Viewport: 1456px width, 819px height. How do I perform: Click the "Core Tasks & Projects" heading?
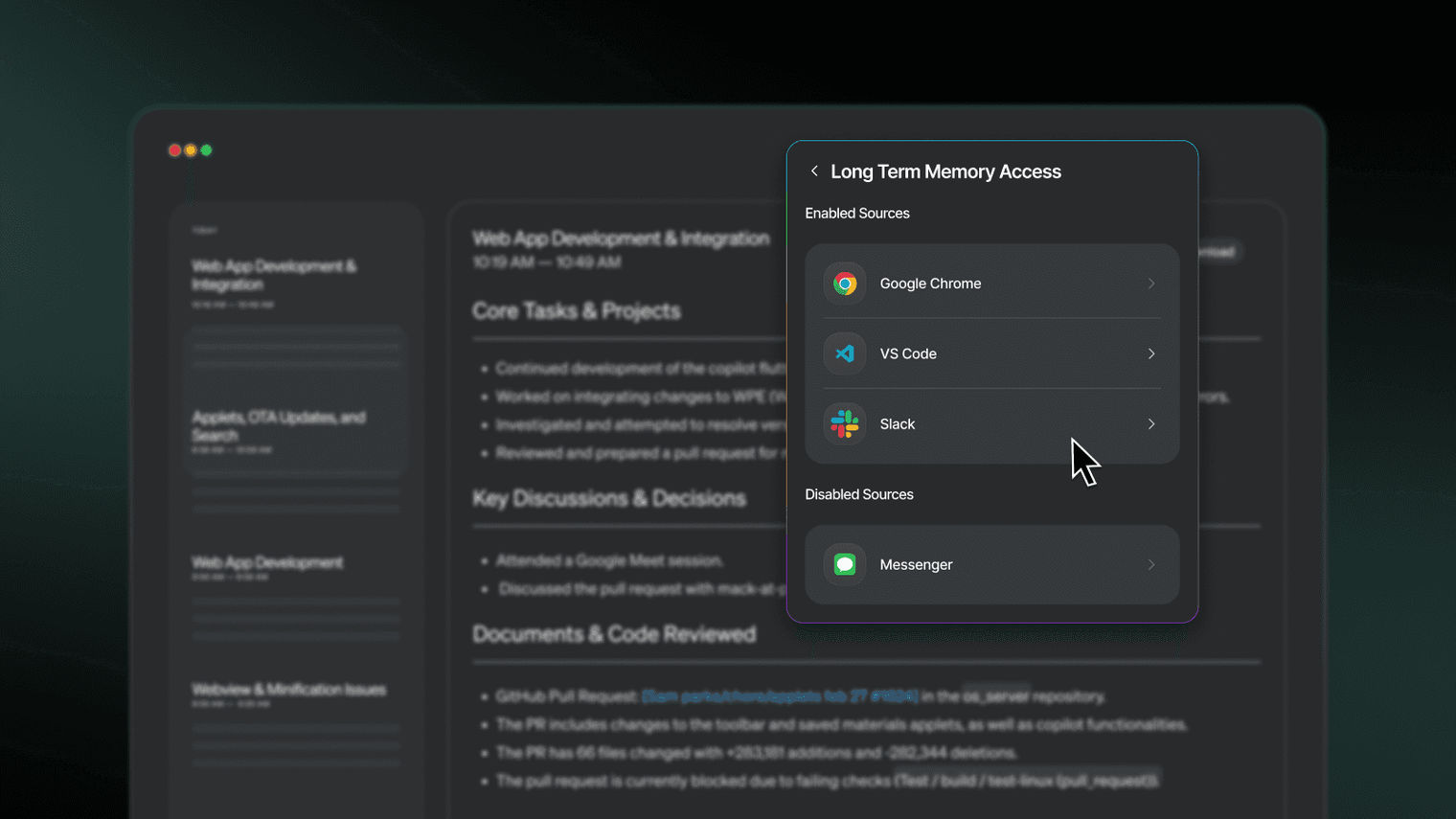(577, 311)
